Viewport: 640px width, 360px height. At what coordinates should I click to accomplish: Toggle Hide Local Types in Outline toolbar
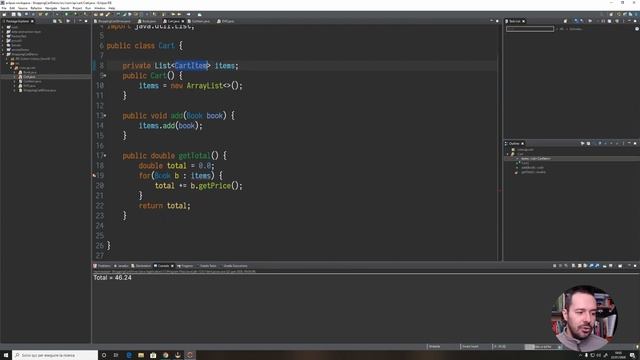(x=617, y=143)
